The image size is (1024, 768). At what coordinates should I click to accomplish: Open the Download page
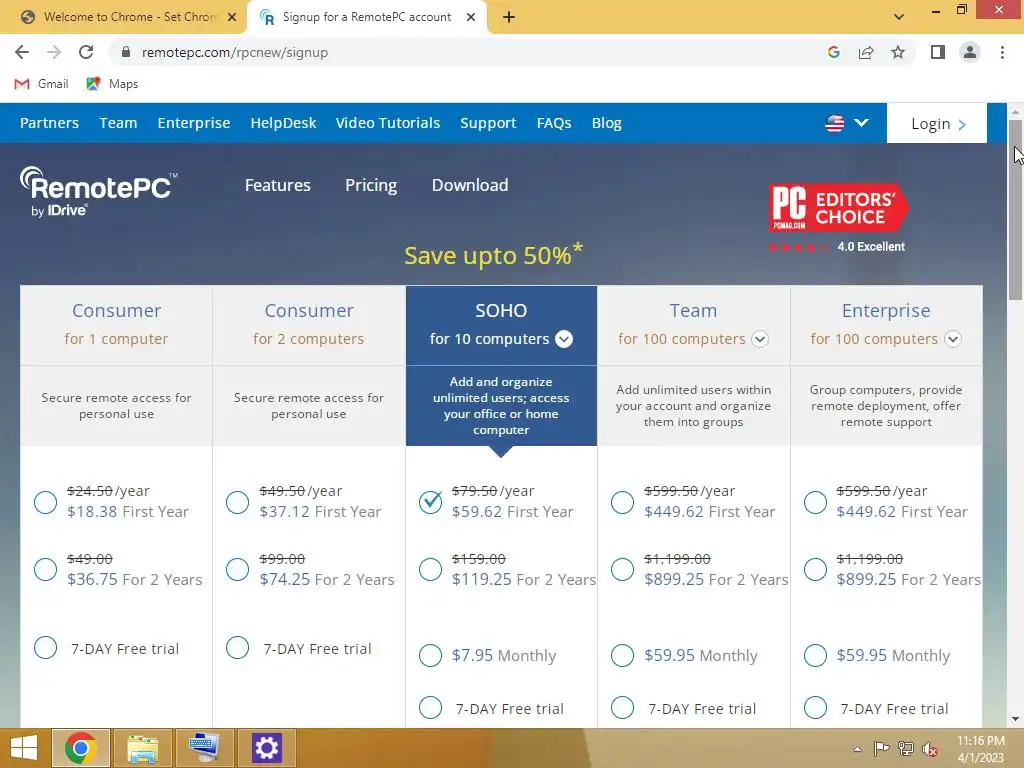[470, 185]
